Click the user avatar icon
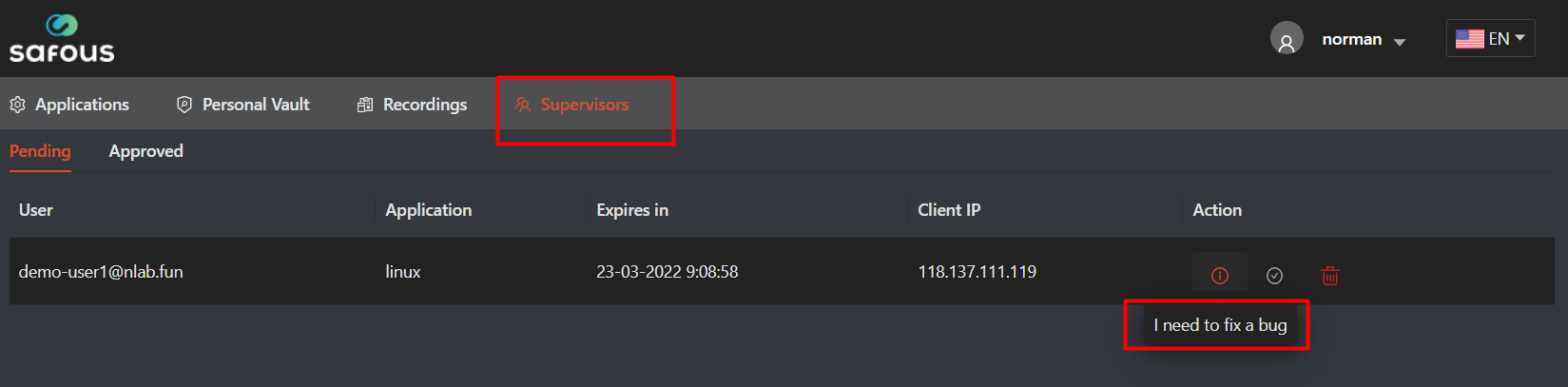1568x387 pixels. coord(1287,39)
